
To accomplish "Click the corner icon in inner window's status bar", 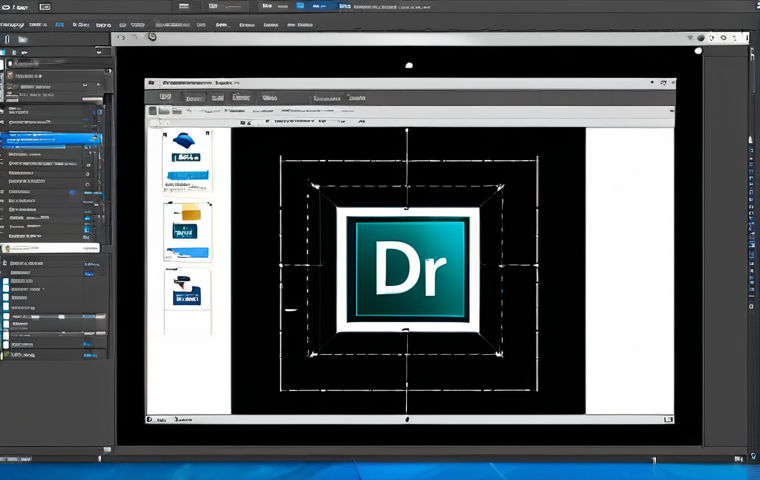I will click(668, 419).
